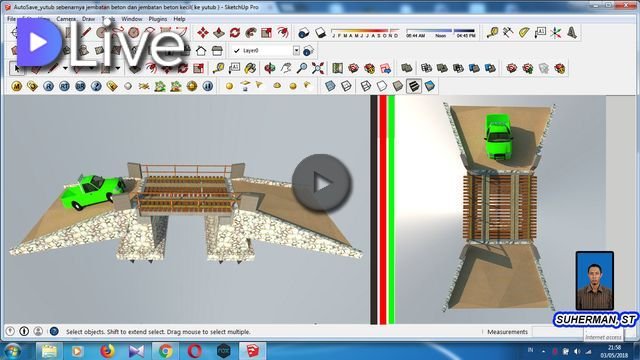Image resolution: width=640 pixels, height=360 pixels.
Task: Activate the Pan hand tool
Action: click(286, 68)
